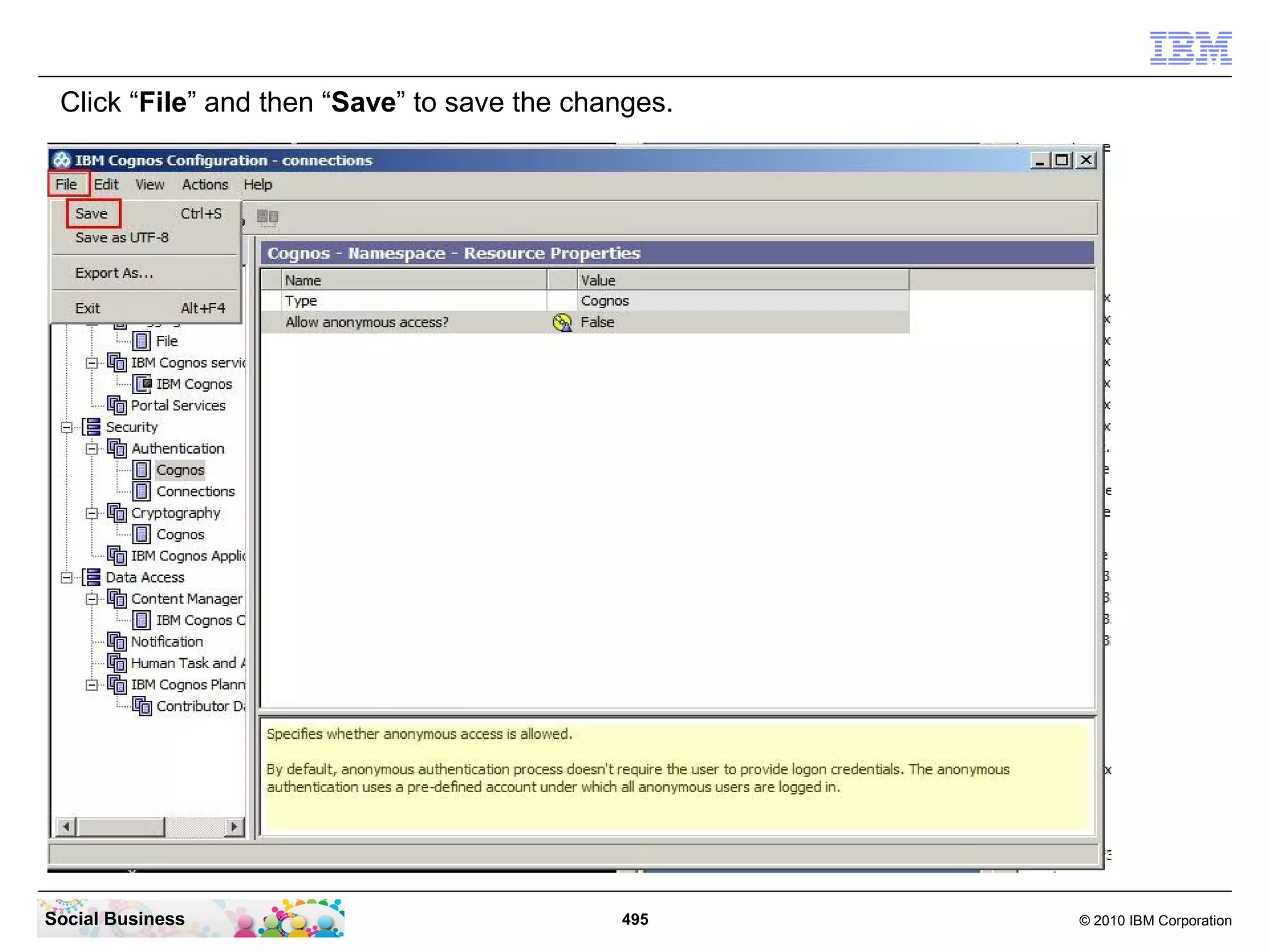
Task: Click the Allow anonymous access? row
Action: (x=585, y=322)
